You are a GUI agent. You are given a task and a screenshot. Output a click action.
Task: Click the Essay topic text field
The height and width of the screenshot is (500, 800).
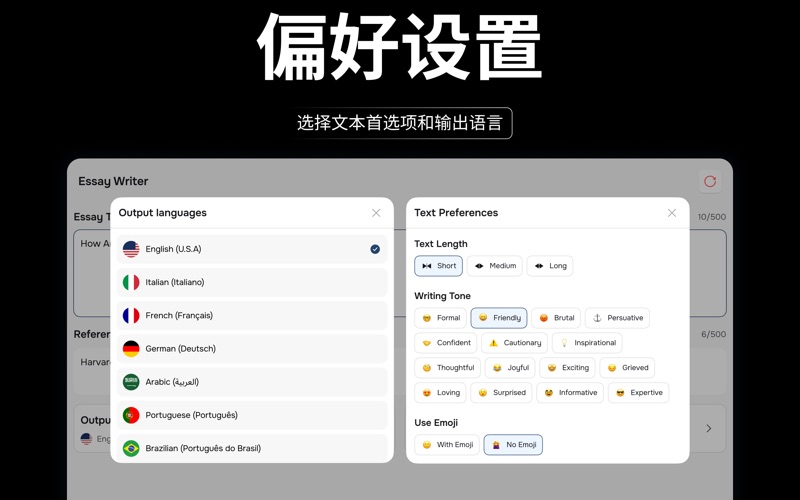pos(399,273)
